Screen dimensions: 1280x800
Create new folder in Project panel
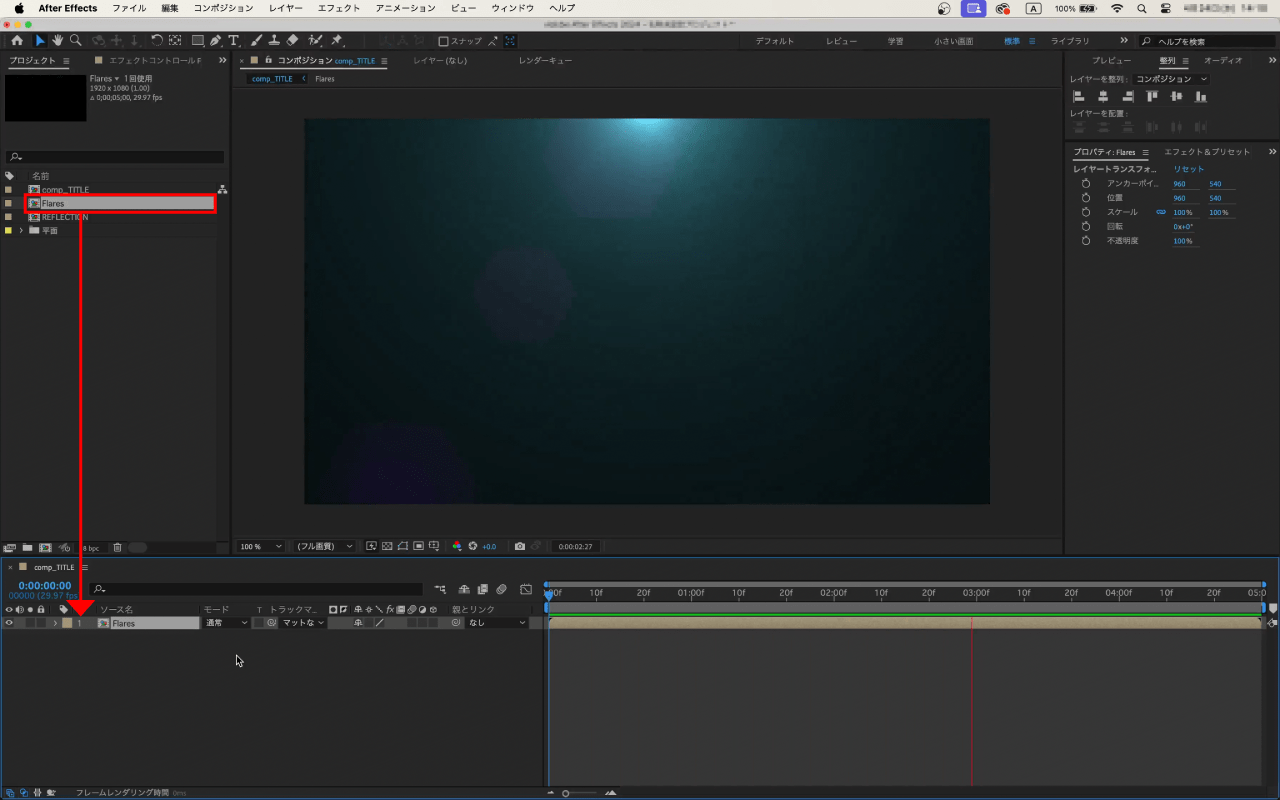[x=27, y=547]
